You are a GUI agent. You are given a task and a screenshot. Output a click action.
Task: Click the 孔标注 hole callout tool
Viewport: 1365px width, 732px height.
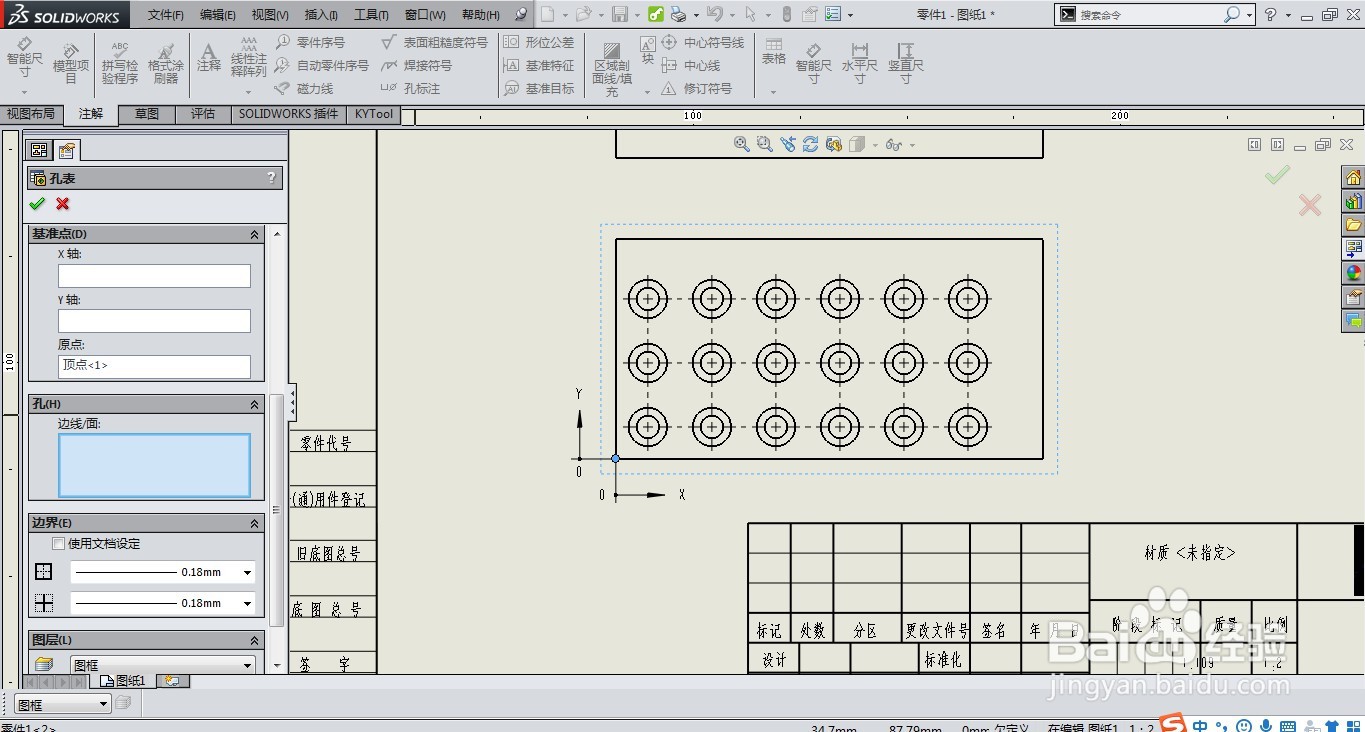(x=411, y=88)
